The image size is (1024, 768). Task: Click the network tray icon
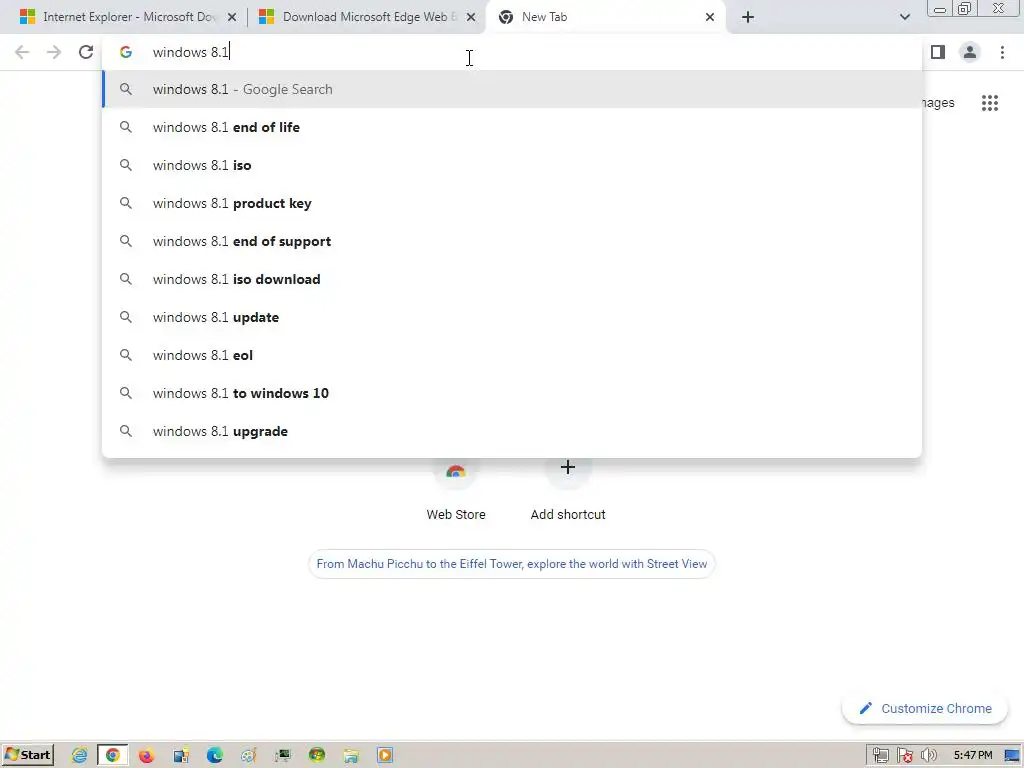880,756
